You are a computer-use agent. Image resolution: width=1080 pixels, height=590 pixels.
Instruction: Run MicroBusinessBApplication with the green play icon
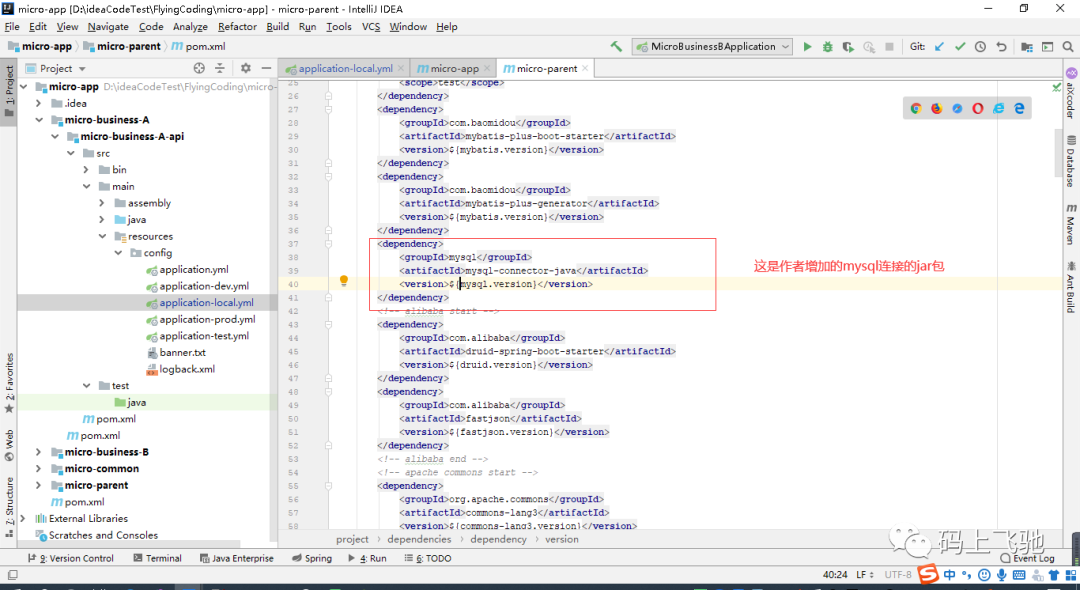point(807,47)
